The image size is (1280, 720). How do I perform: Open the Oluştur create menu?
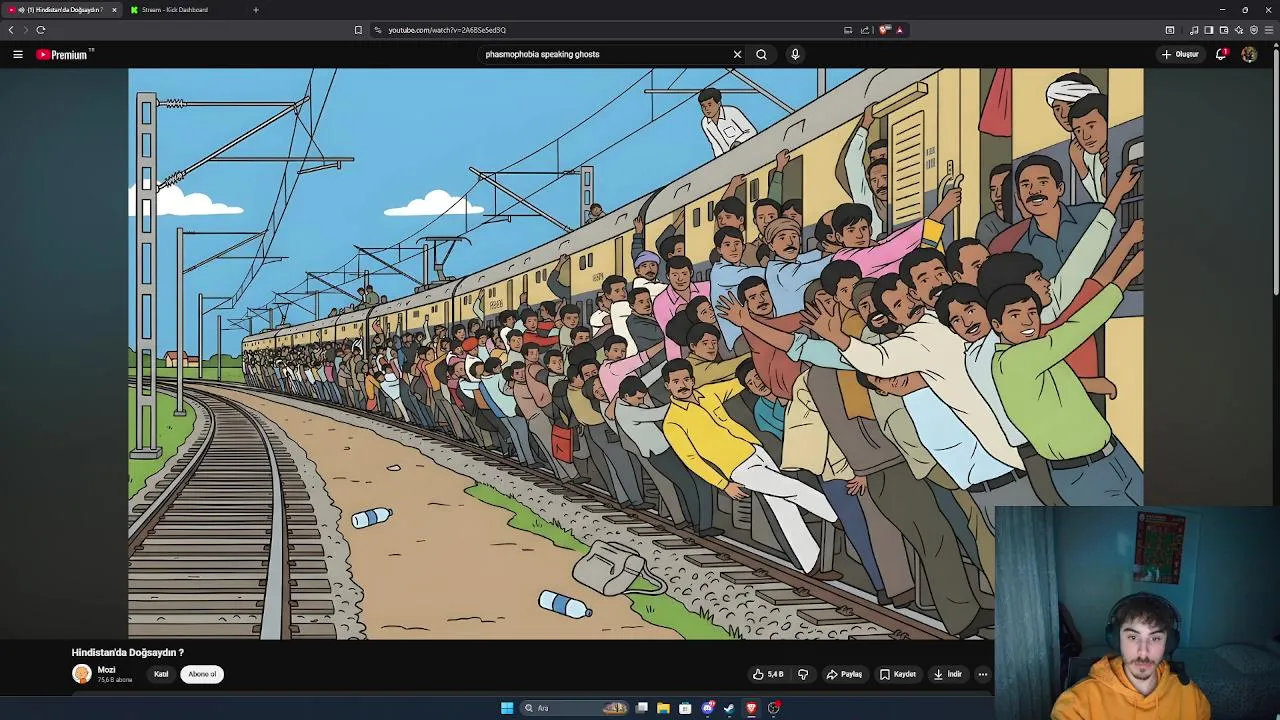point(1180,54)
